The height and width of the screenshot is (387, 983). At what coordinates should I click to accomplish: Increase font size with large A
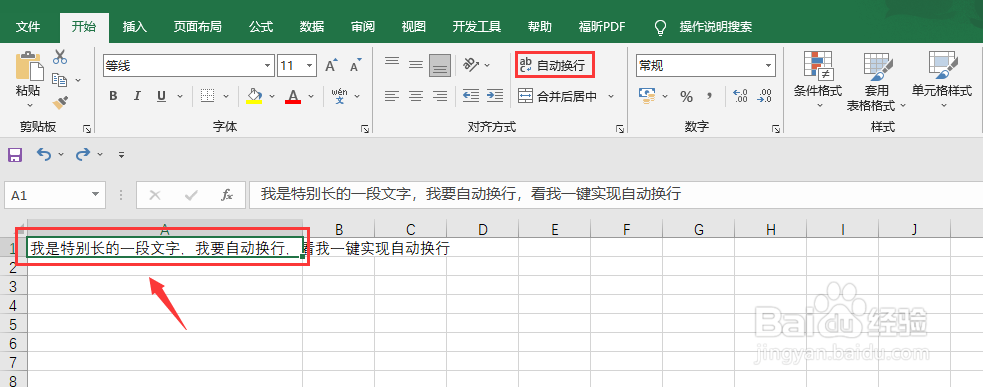[331, 65]
